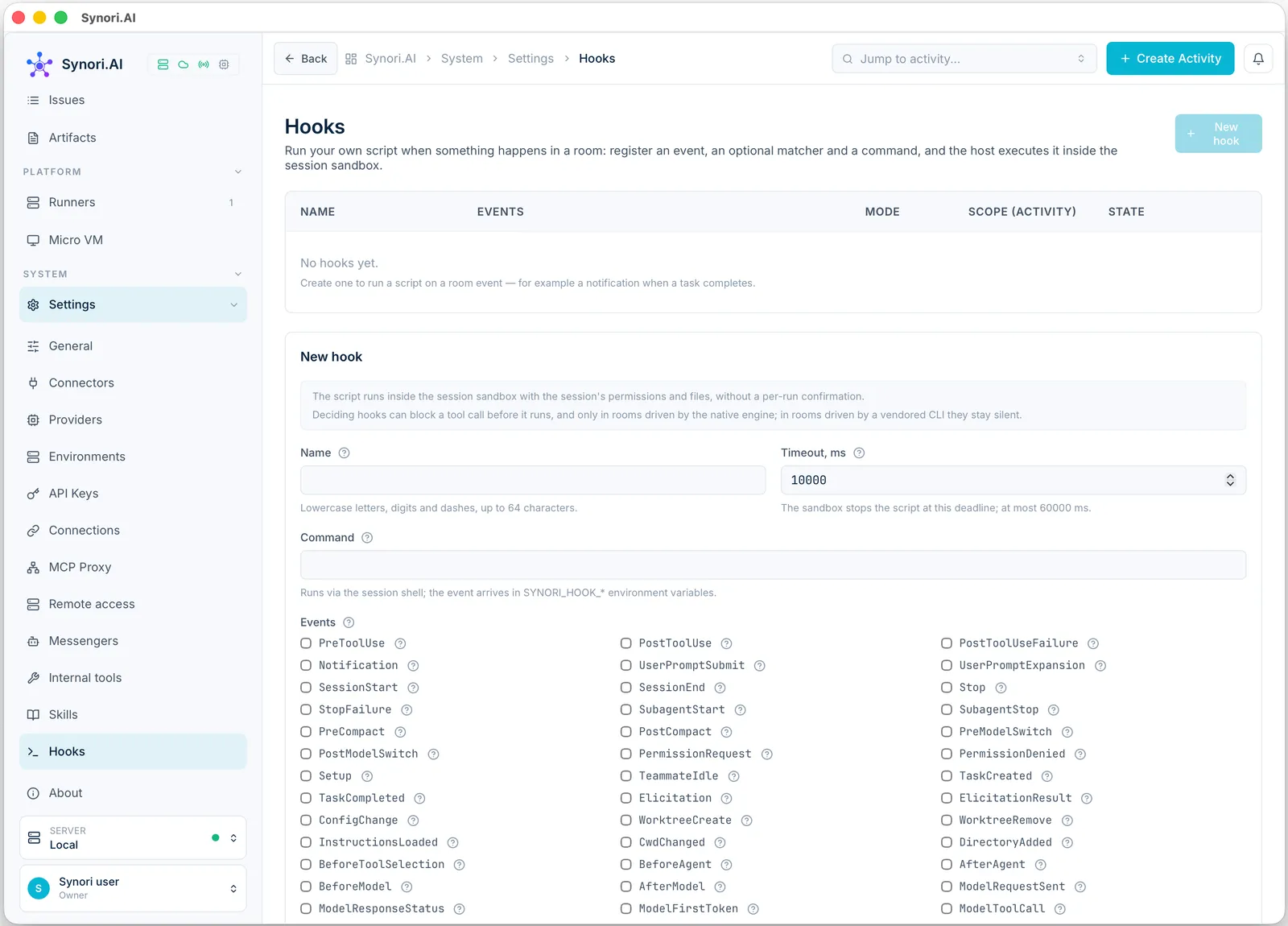Image resolution: width=1288 pixels, height=926 pixels.
Task: Click the broadcast signal icon in sidebar header
Action: click(x=204, y=64)
